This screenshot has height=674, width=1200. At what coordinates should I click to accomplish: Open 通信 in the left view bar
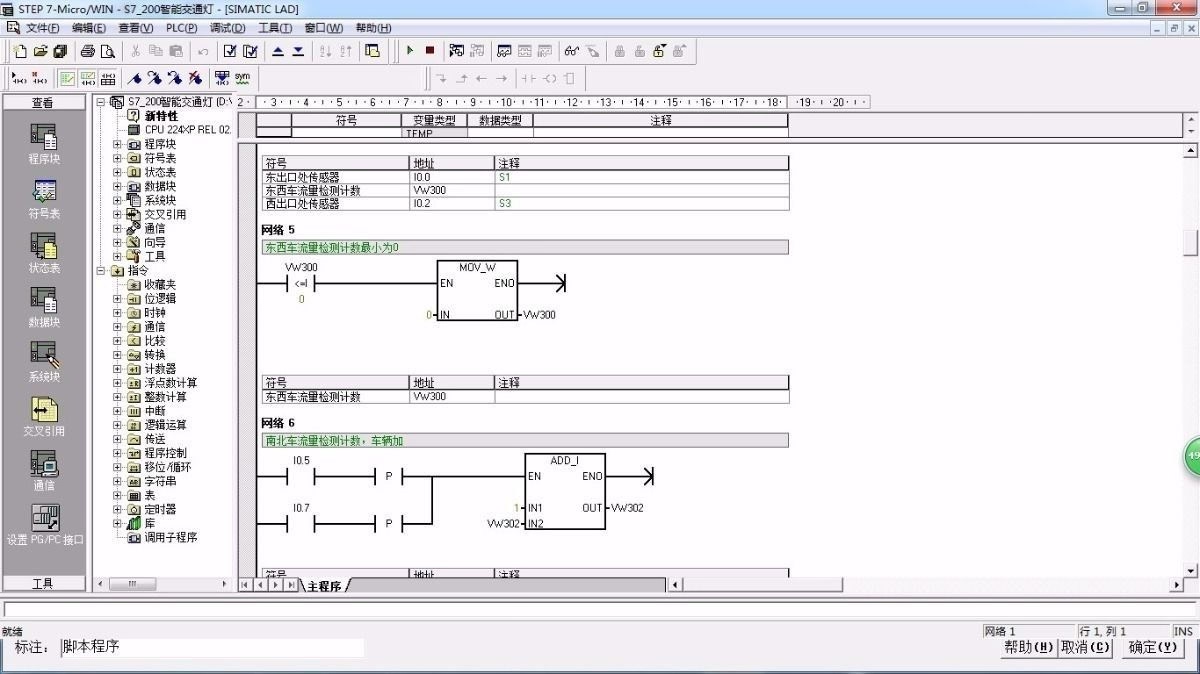point(44,471)
